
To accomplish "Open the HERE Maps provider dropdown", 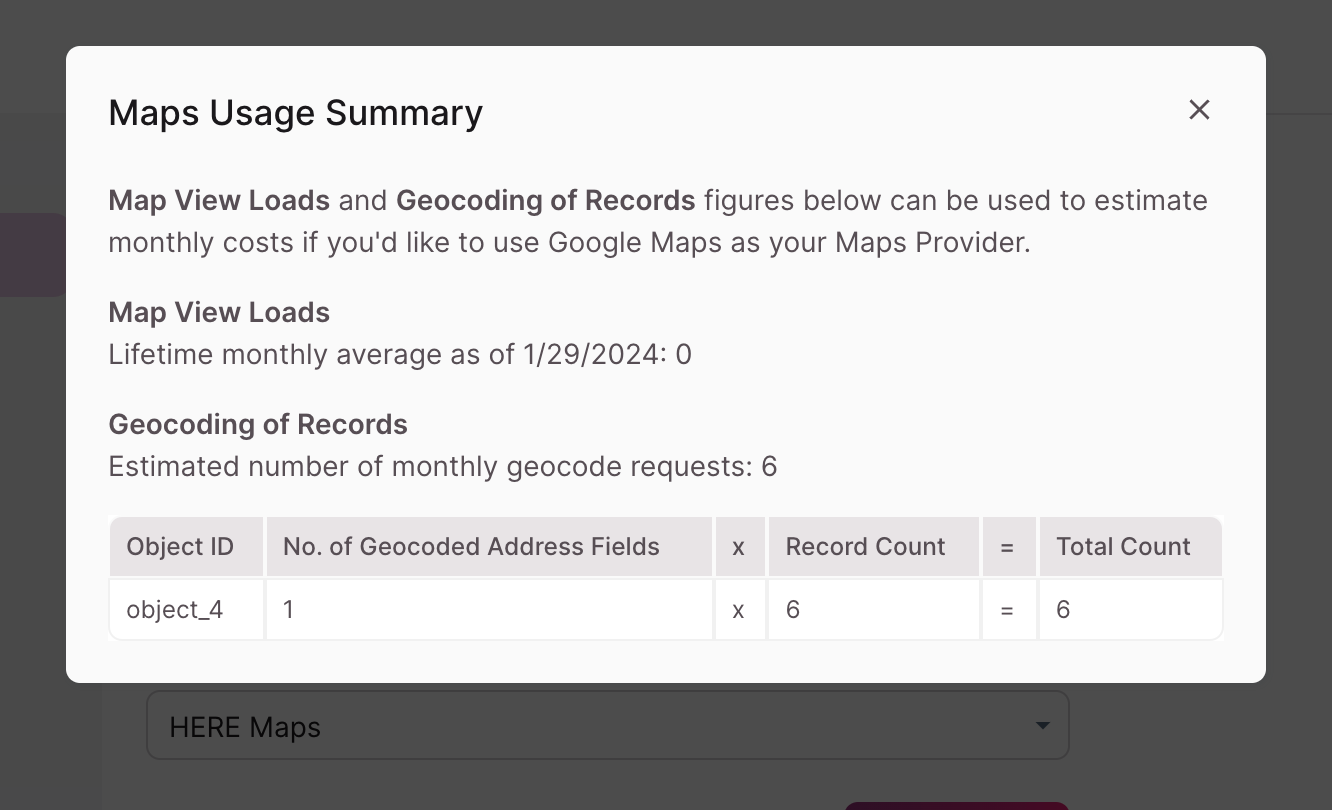I will 606,726.
